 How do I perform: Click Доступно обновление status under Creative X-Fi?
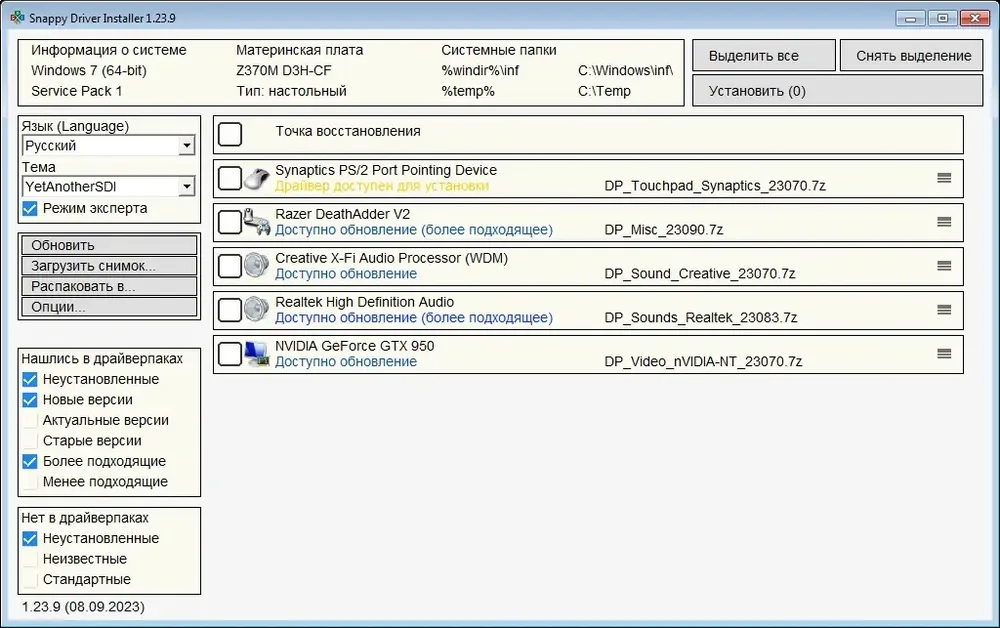click(x=346, y=274)
